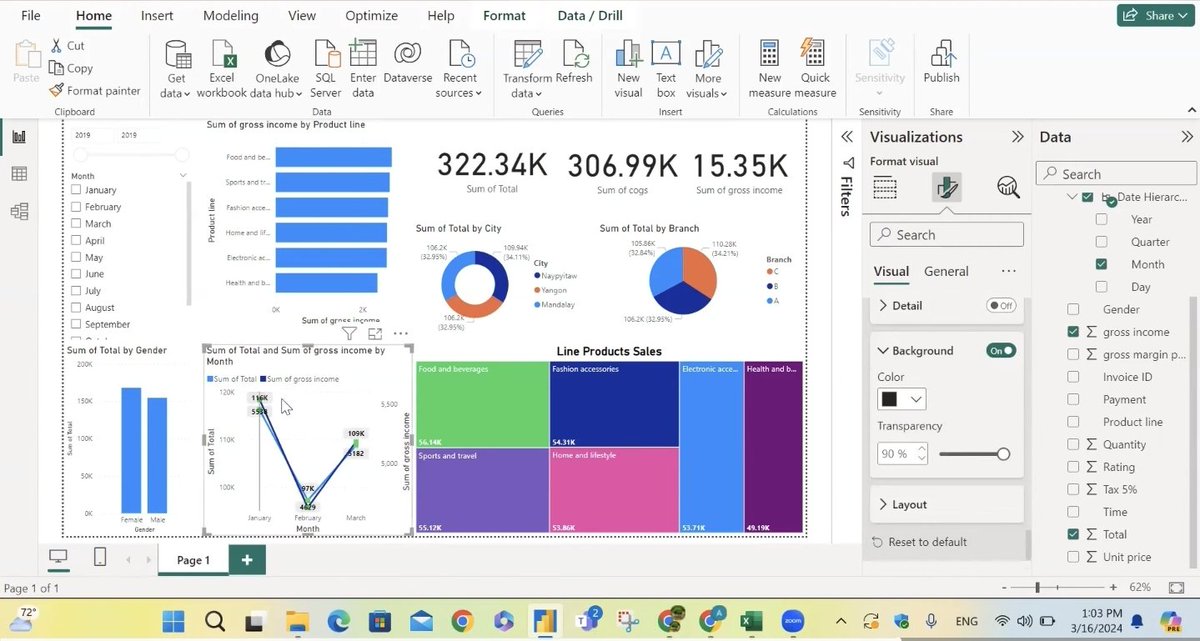1200x641 pixels.
Task: Click Transform data icon
Action: [x=527, y=56]
